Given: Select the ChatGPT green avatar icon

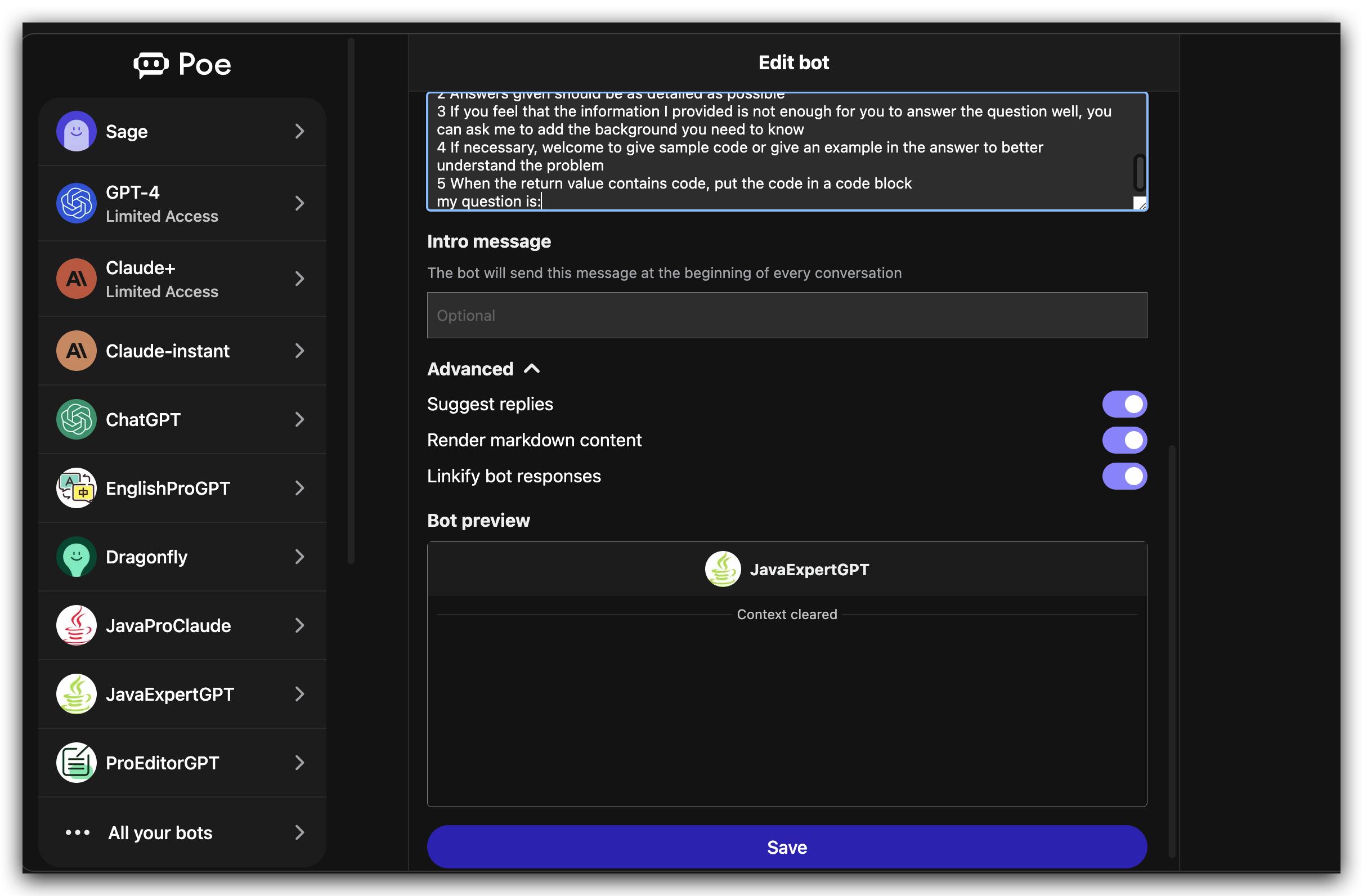Looking at the screenshot, I should pyautogui.click(x=76, y=419).
